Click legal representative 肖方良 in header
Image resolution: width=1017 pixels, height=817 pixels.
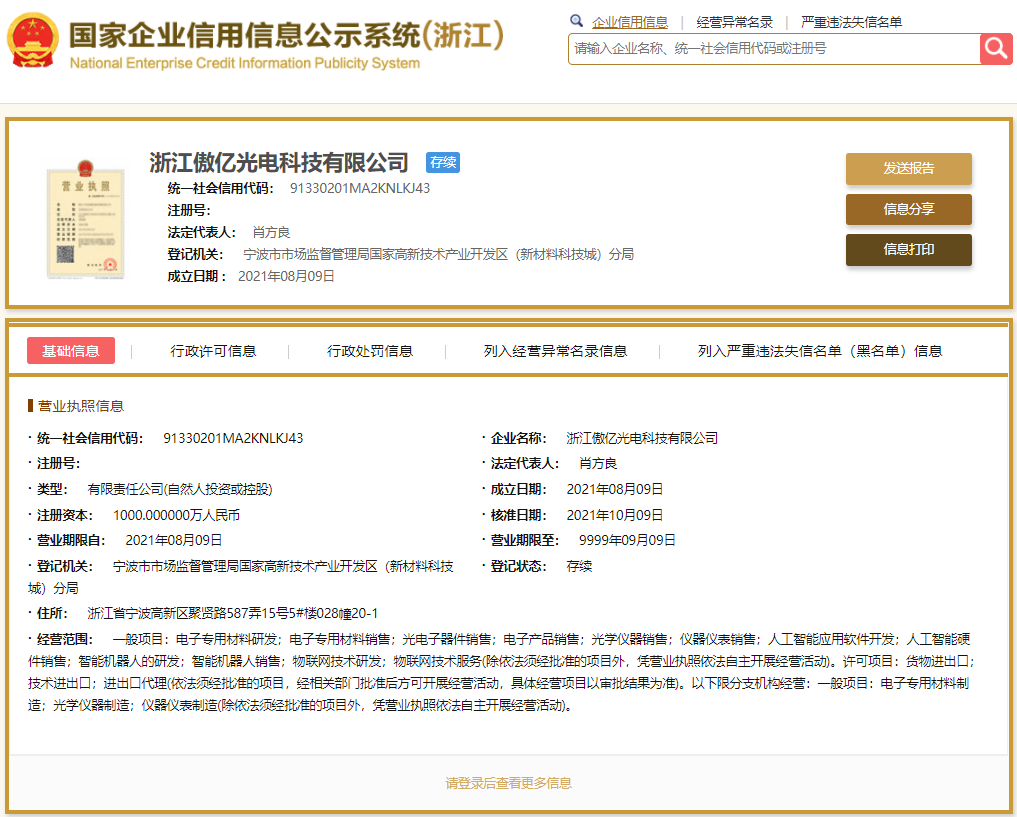click(x=271, y=232)
